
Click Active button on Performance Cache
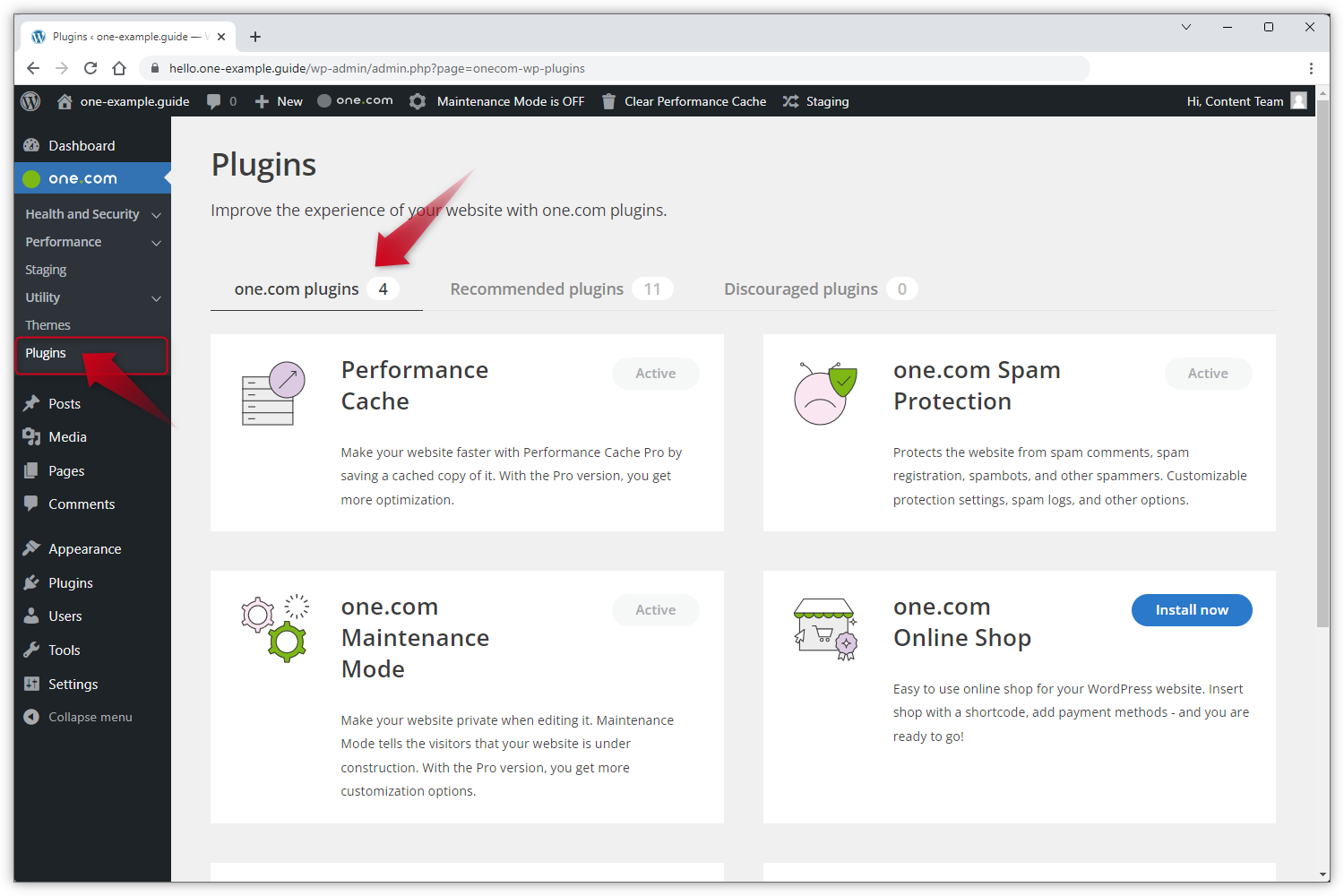click(x=656, y=374)
